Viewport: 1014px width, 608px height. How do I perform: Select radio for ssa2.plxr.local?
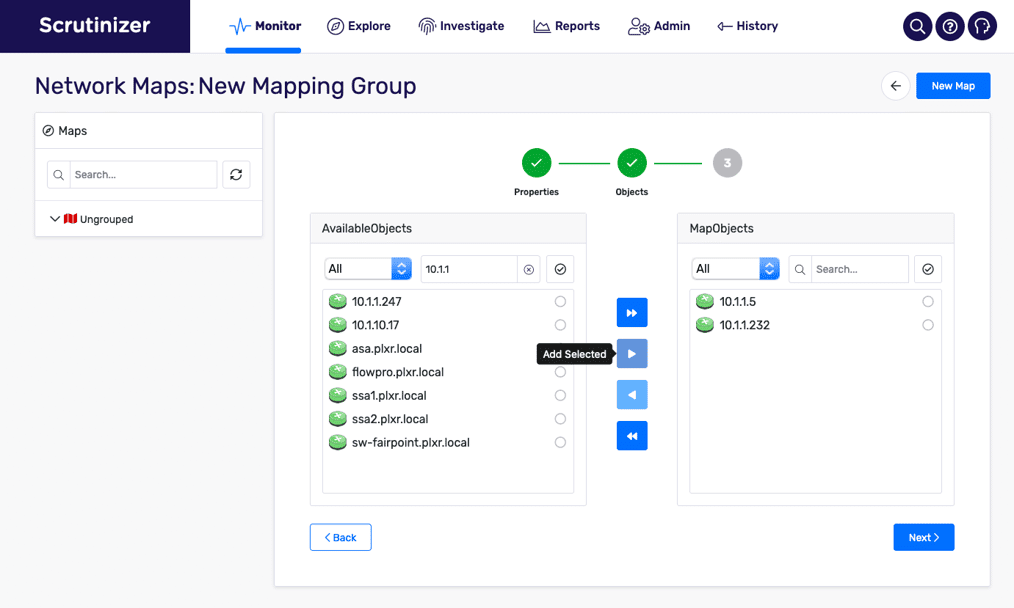pyautogui.click(x=560, y=418)
